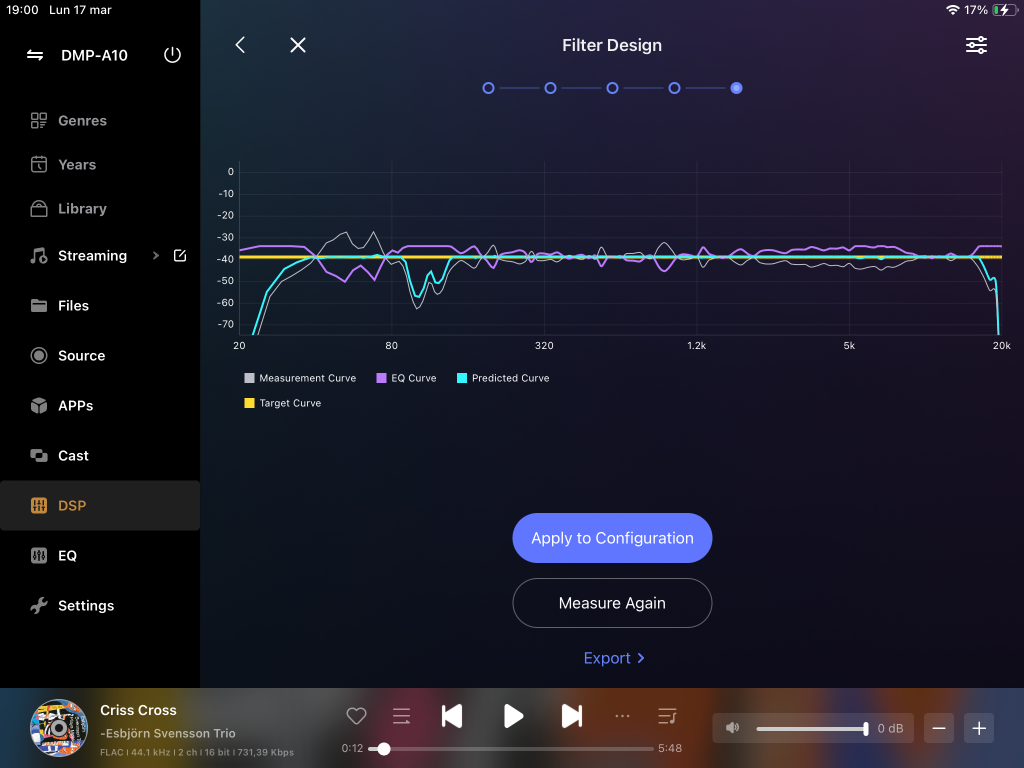
Task: Jump to the fourth wizard step dot
Action: click(675, 88)
